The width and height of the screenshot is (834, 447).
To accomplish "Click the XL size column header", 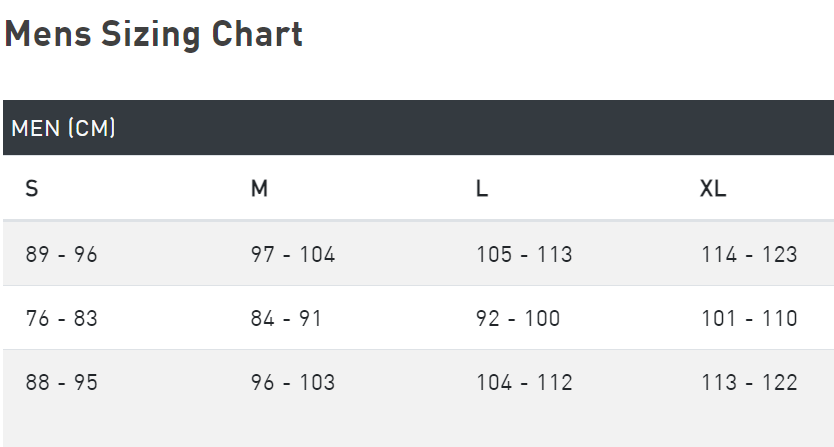I will (x=713, y=188).
